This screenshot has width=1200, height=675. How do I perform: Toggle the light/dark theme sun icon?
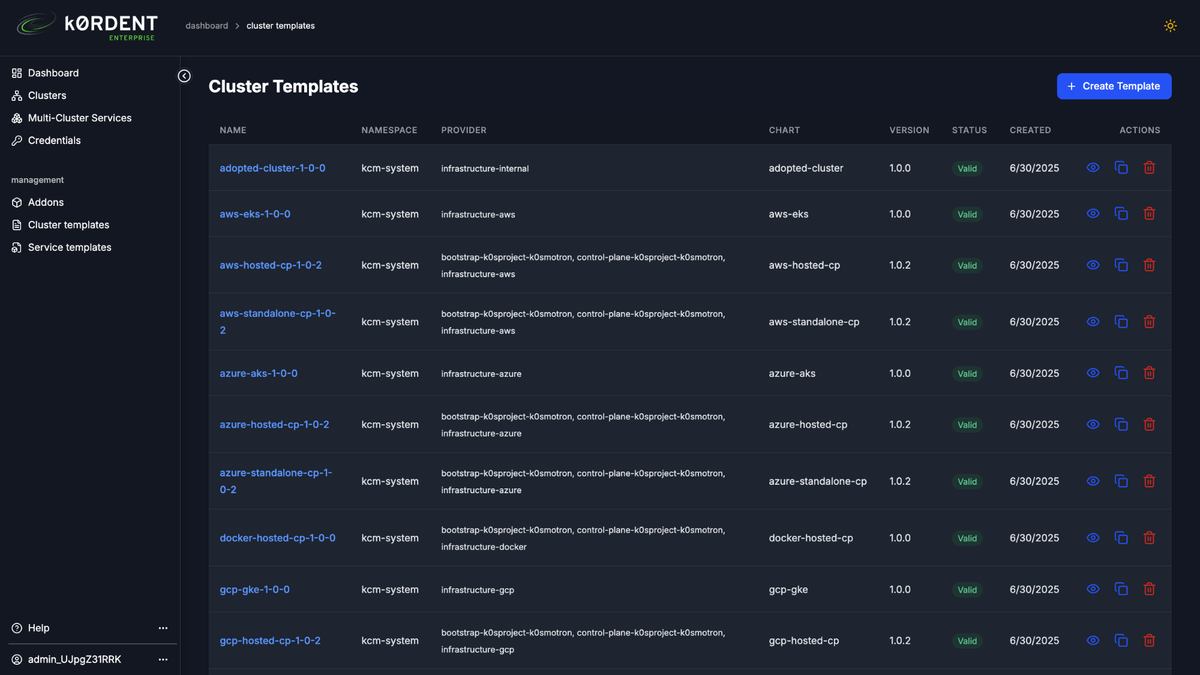[1170, 26]
